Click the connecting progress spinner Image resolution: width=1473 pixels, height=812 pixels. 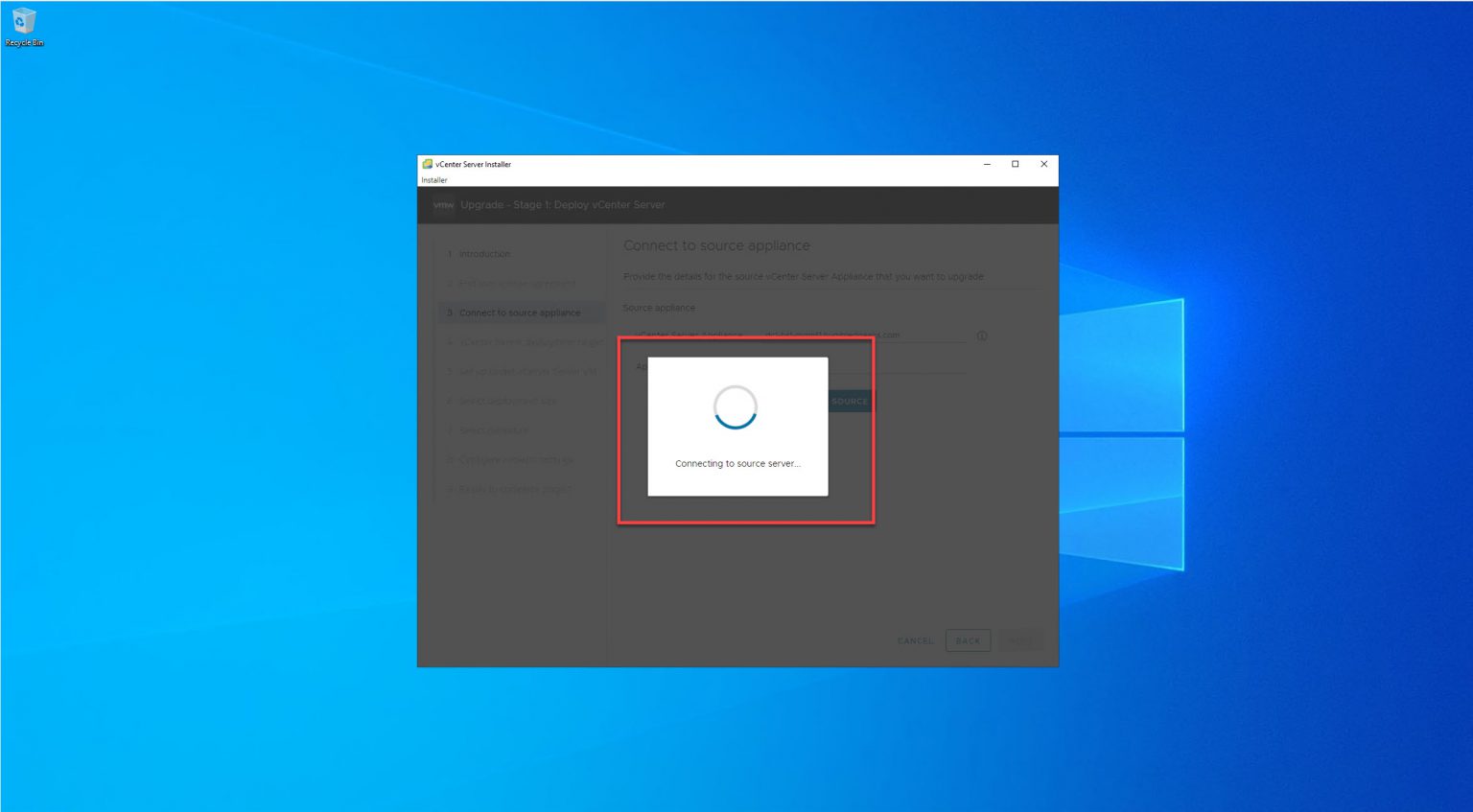(736, 407)
